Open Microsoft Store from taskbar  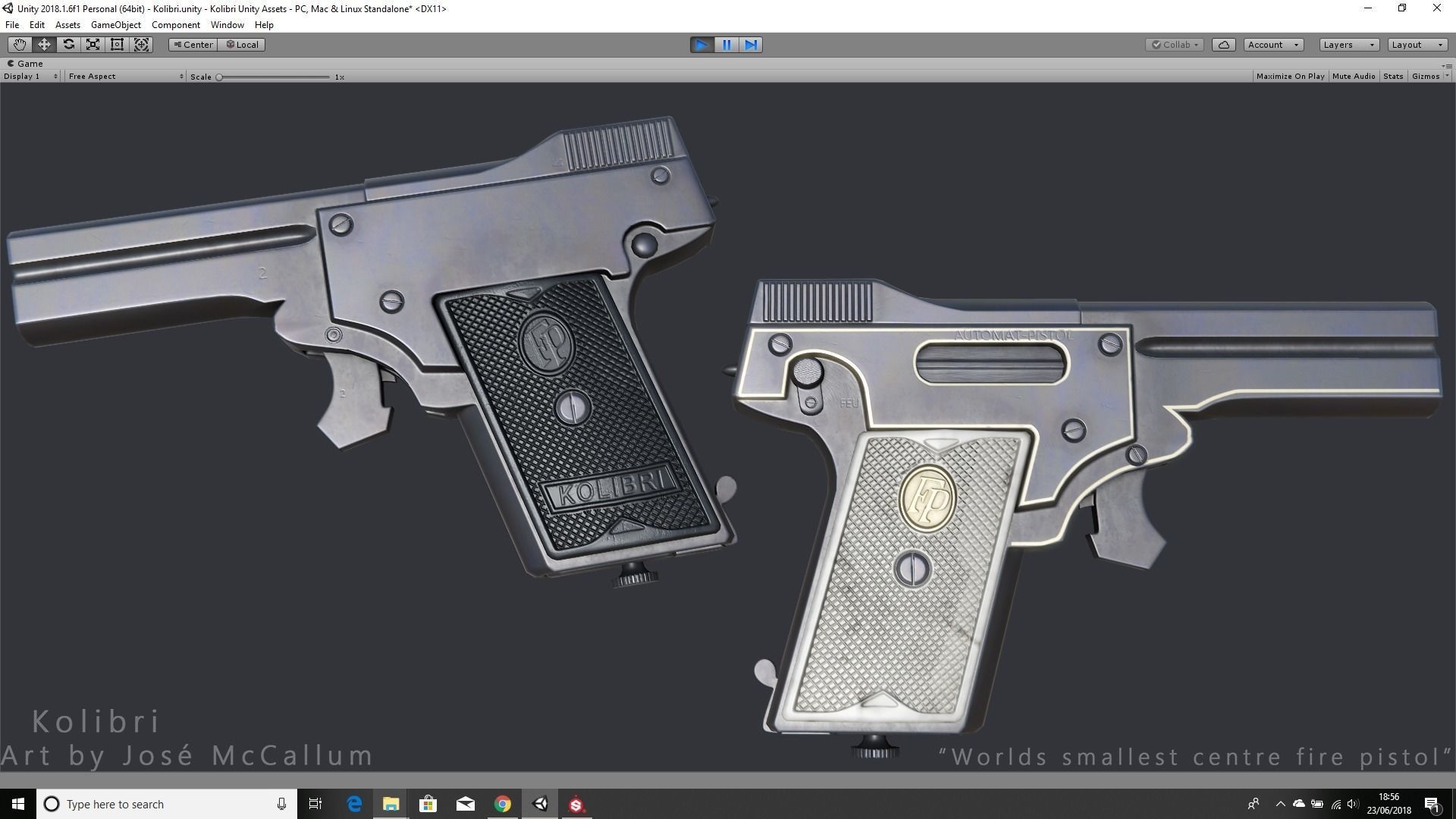428,804
